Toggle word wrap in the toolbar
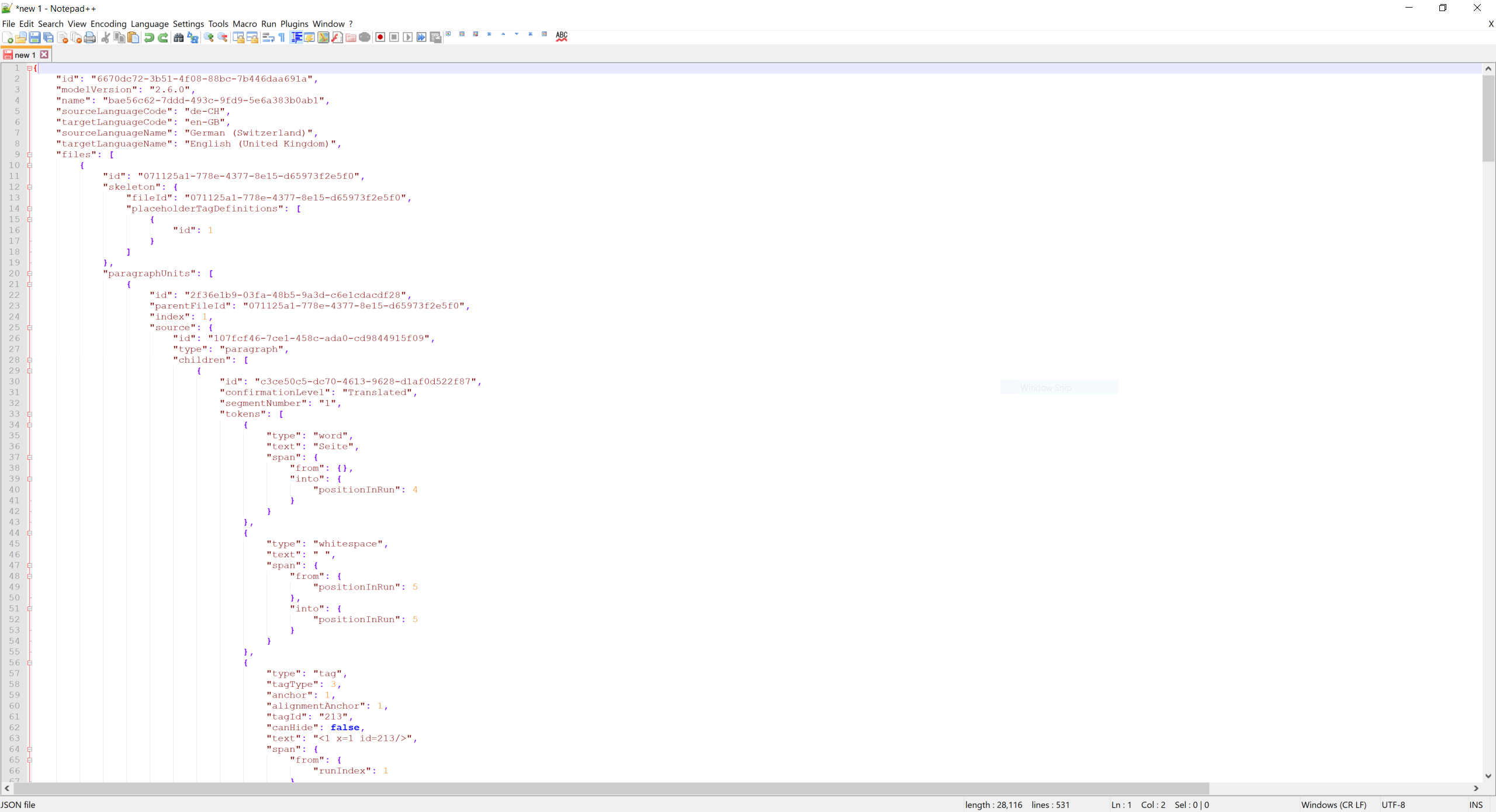 (x=268, y=37)
